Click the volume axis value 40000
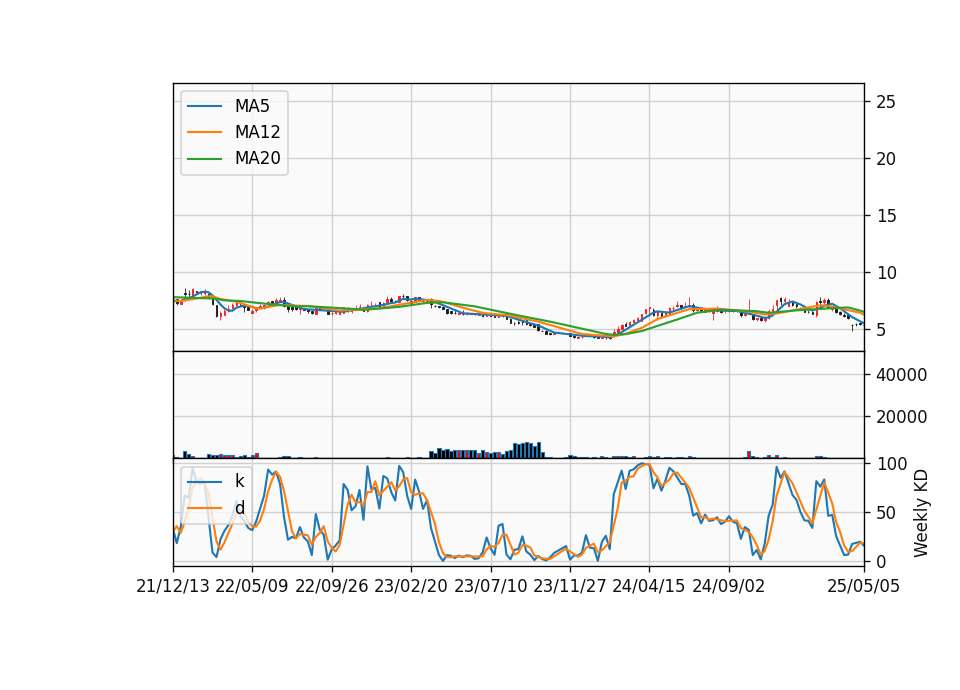Screen dimensions: 960x690 pos(901,375)
